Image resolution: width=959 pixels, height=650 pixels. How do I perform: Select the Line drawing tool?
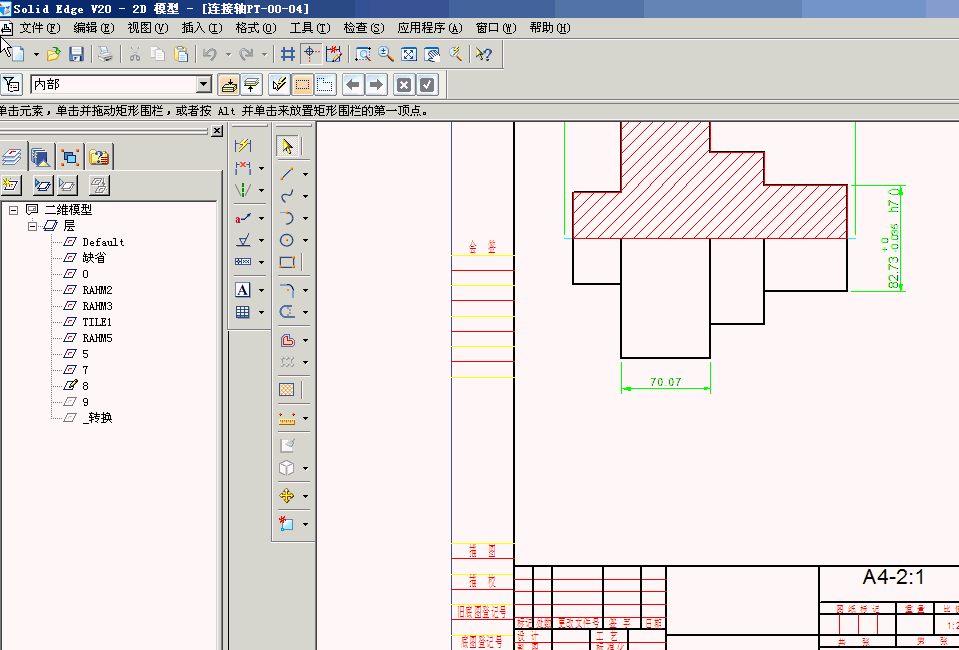287,174
